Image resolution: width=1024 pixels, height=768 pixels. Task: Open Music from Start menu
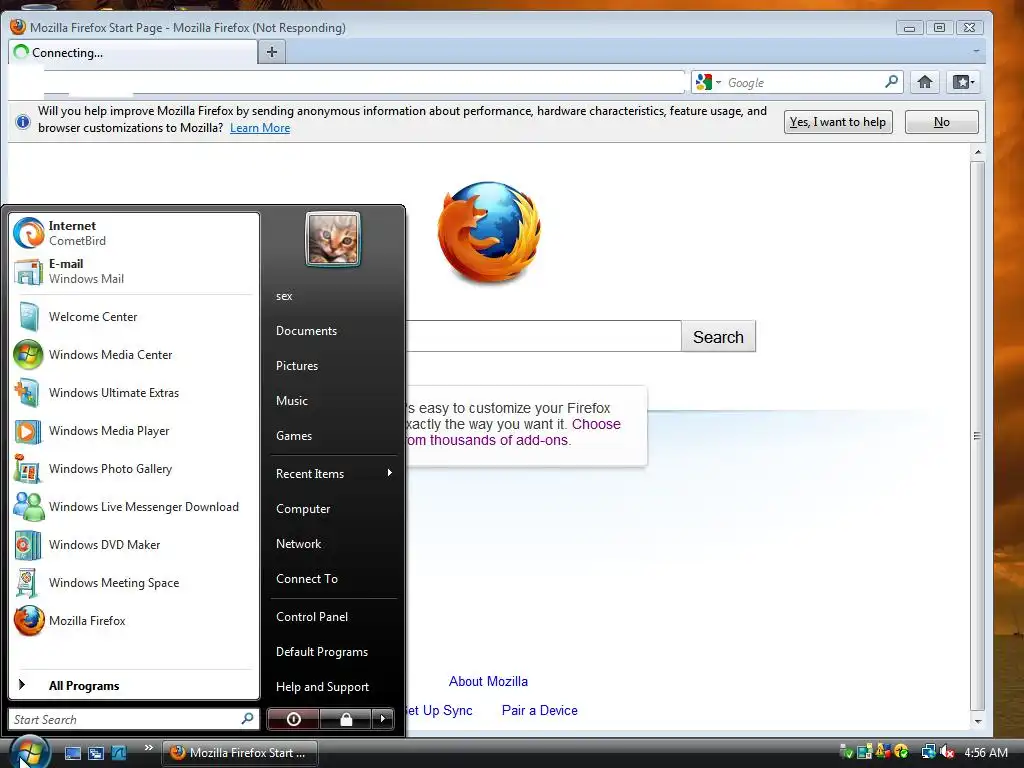(x=333, y=401)
